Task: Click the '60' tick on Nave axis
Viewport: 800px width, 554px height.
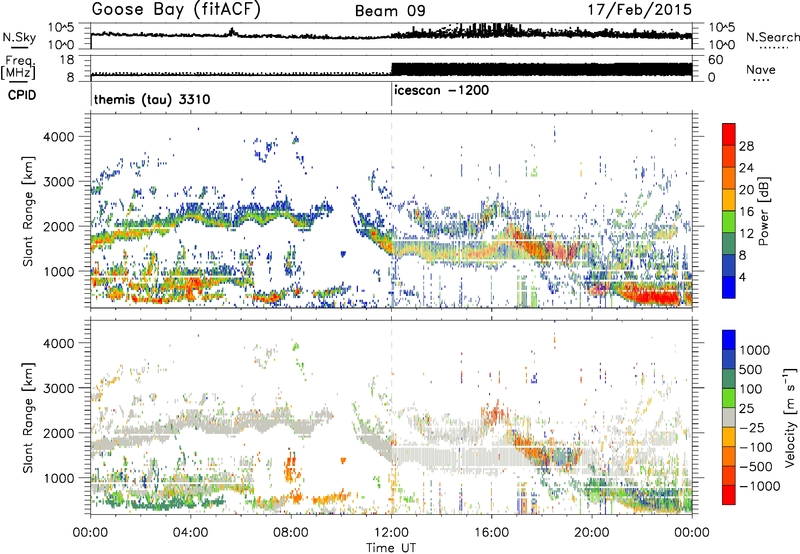Action: click(716, 60)
